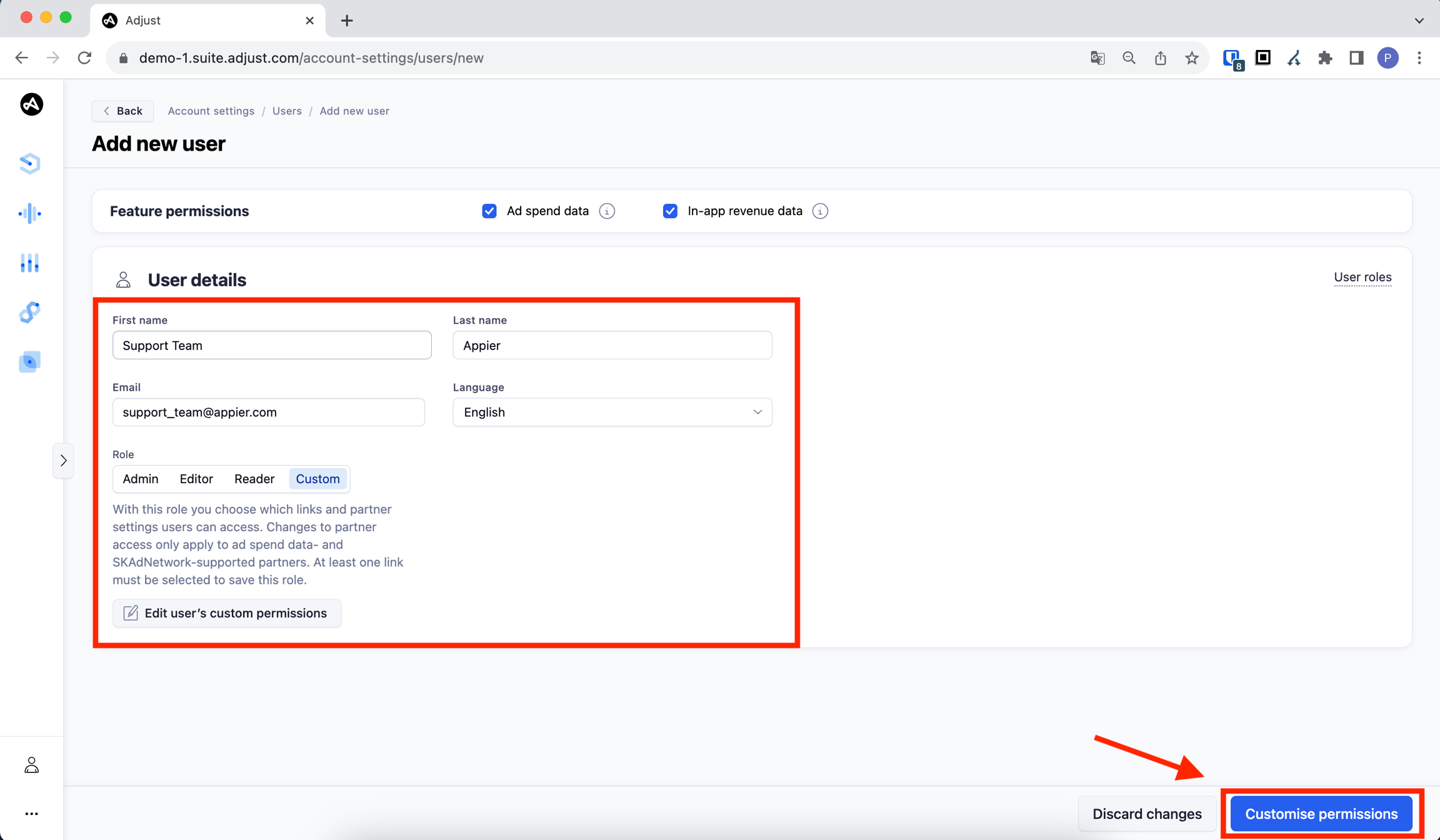The height and width of the screenshot is (840, 1440).
Task: Uncheck the Ad spend data checkbox
Action: click(x=489, y=211)
